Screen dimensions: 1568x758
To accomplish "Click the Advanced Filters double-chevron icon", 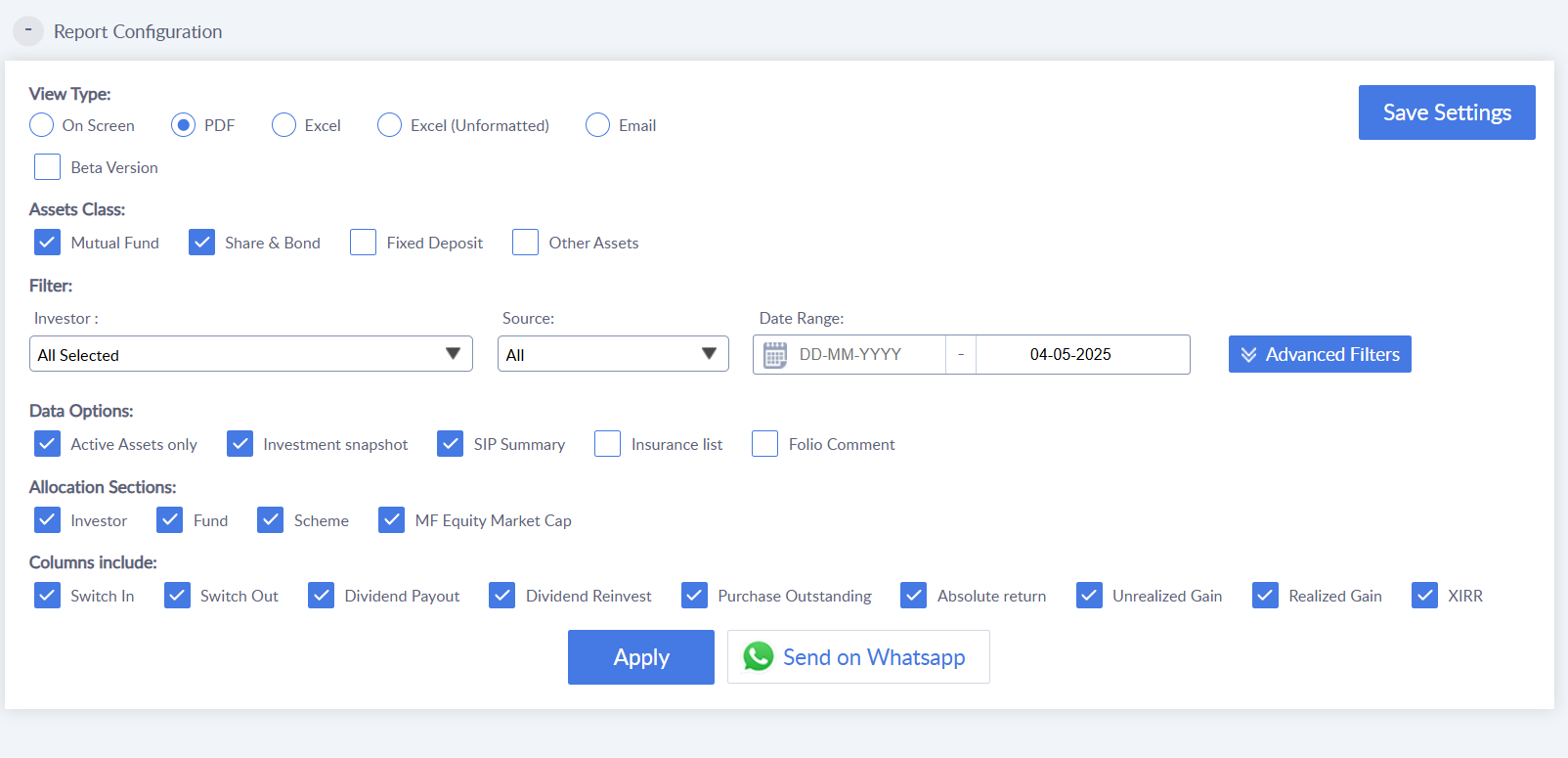I will coord(1248,355).
